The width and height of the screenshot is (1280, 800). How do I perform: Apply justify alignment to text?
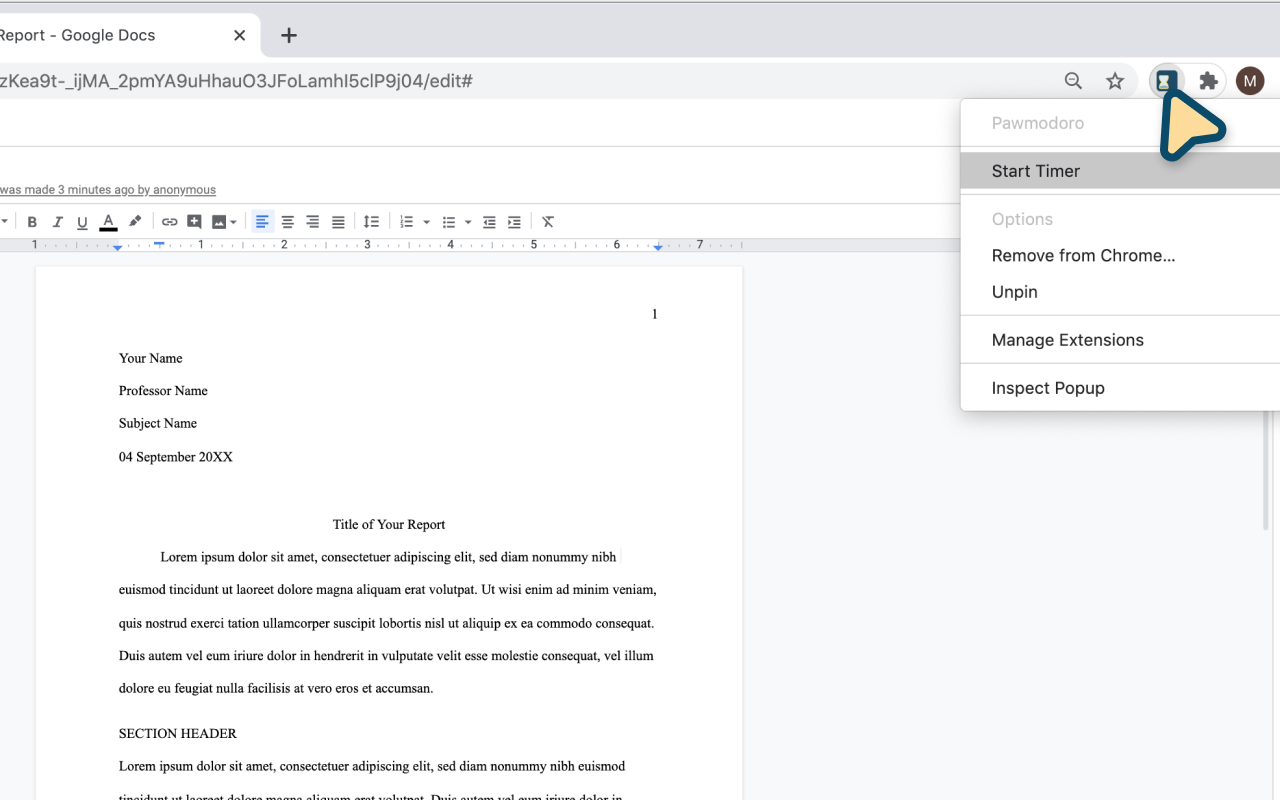[338, 222]
